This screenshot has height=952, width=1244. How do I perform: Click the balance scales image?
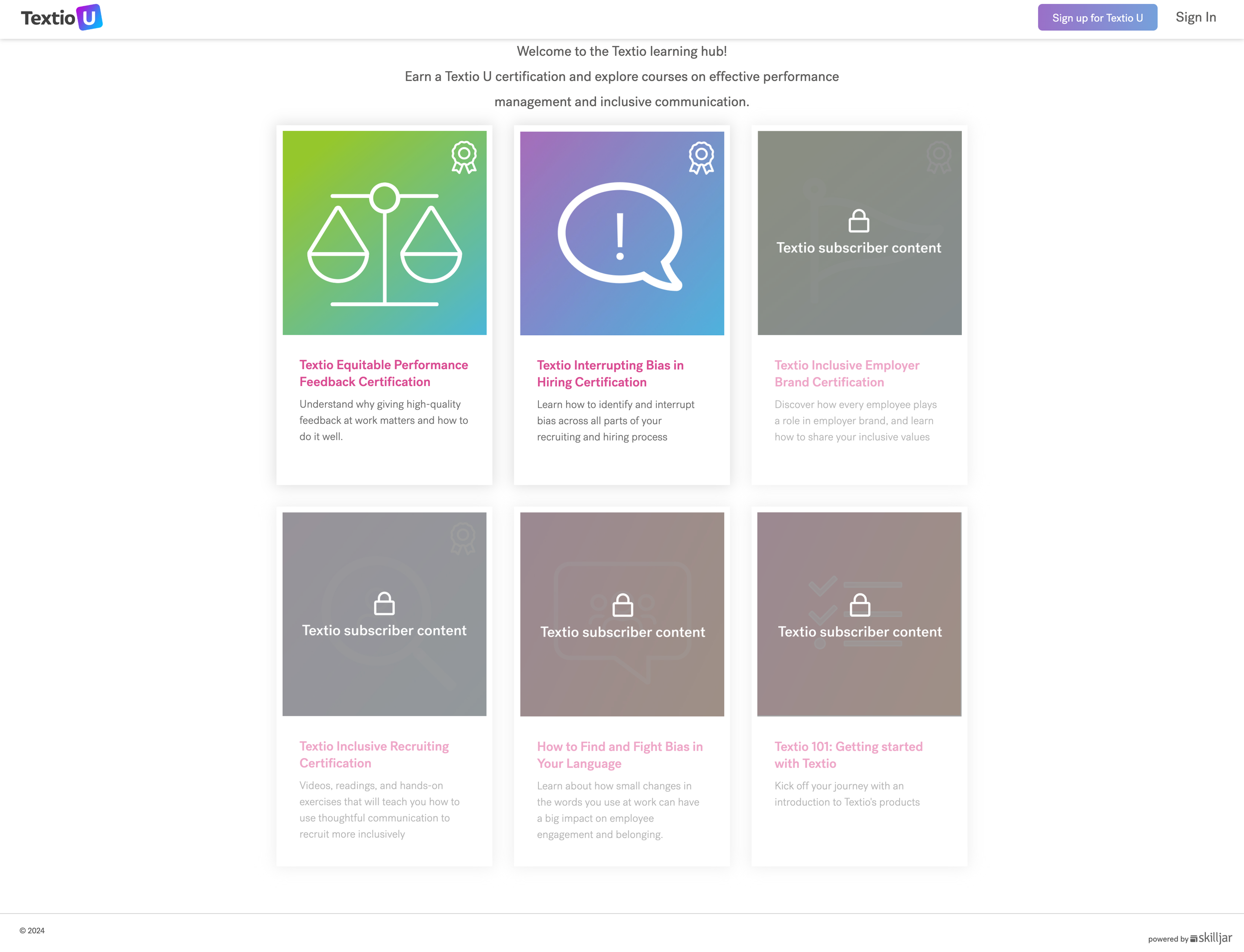click(x=384, y=244)
